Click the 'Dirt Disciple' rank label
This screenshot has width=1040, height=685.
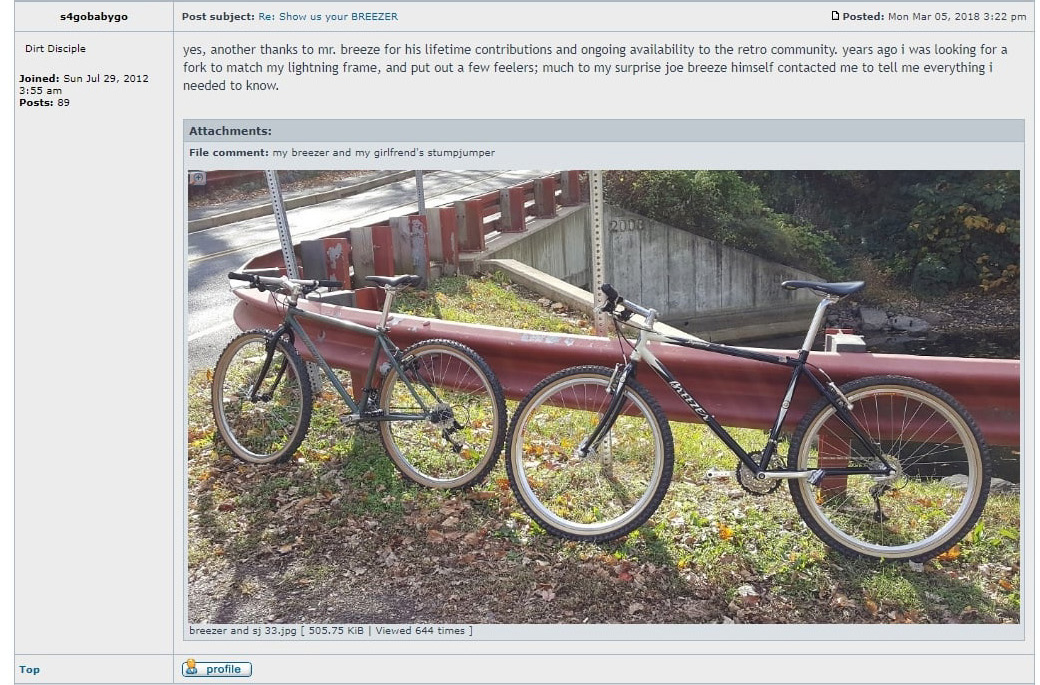pos(55,48)
